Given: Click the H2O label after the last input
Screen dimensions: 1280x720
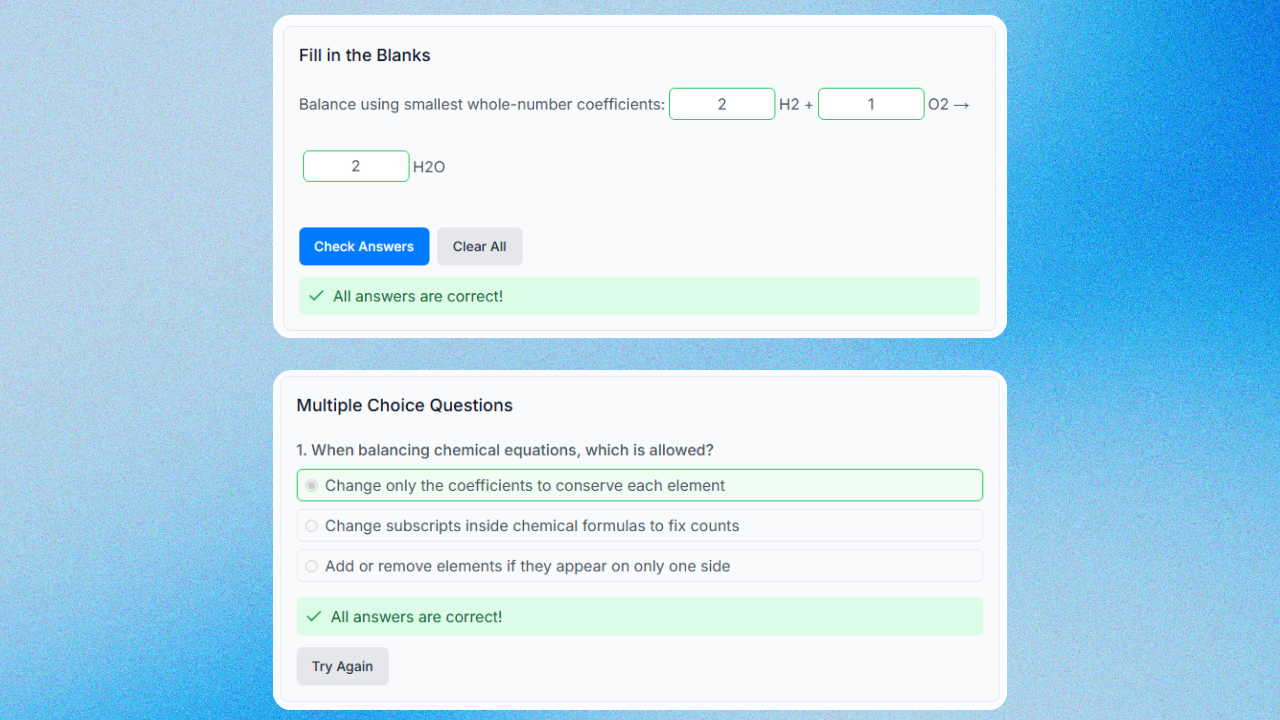Looking at the screenshot, I should click(x=429, y=167).
